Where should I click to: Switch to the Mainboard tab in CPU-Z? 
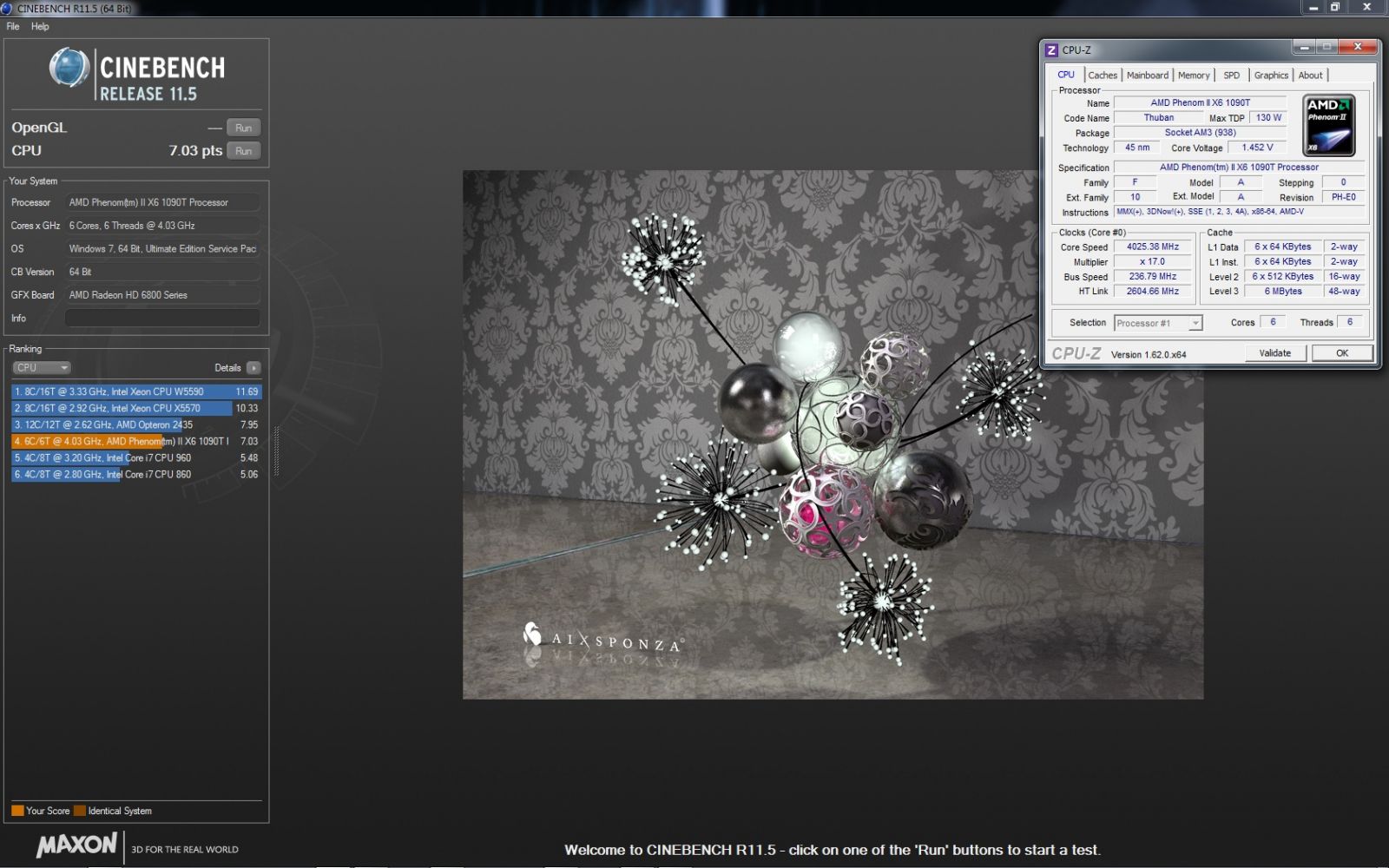(1148, 76)
